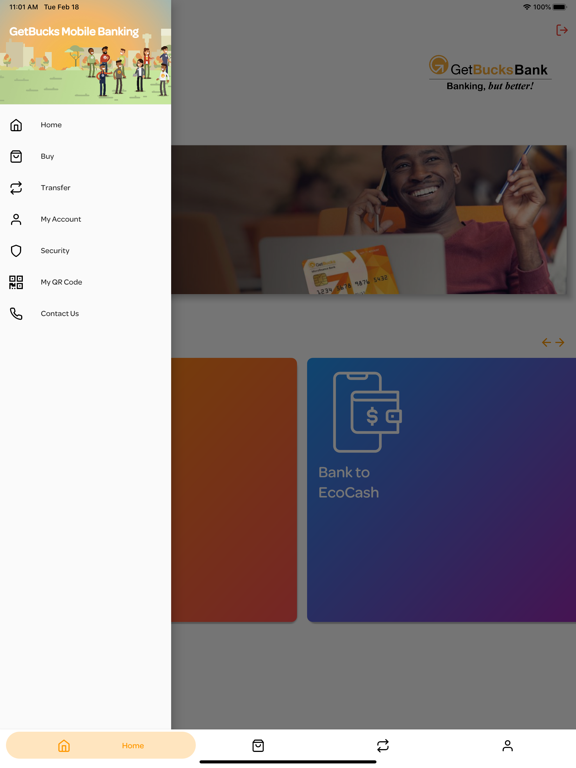The width and height of the screenshot is (576, 768).
Task: Switch to the account person tab in the bottom bar
Action: point(507,745)
